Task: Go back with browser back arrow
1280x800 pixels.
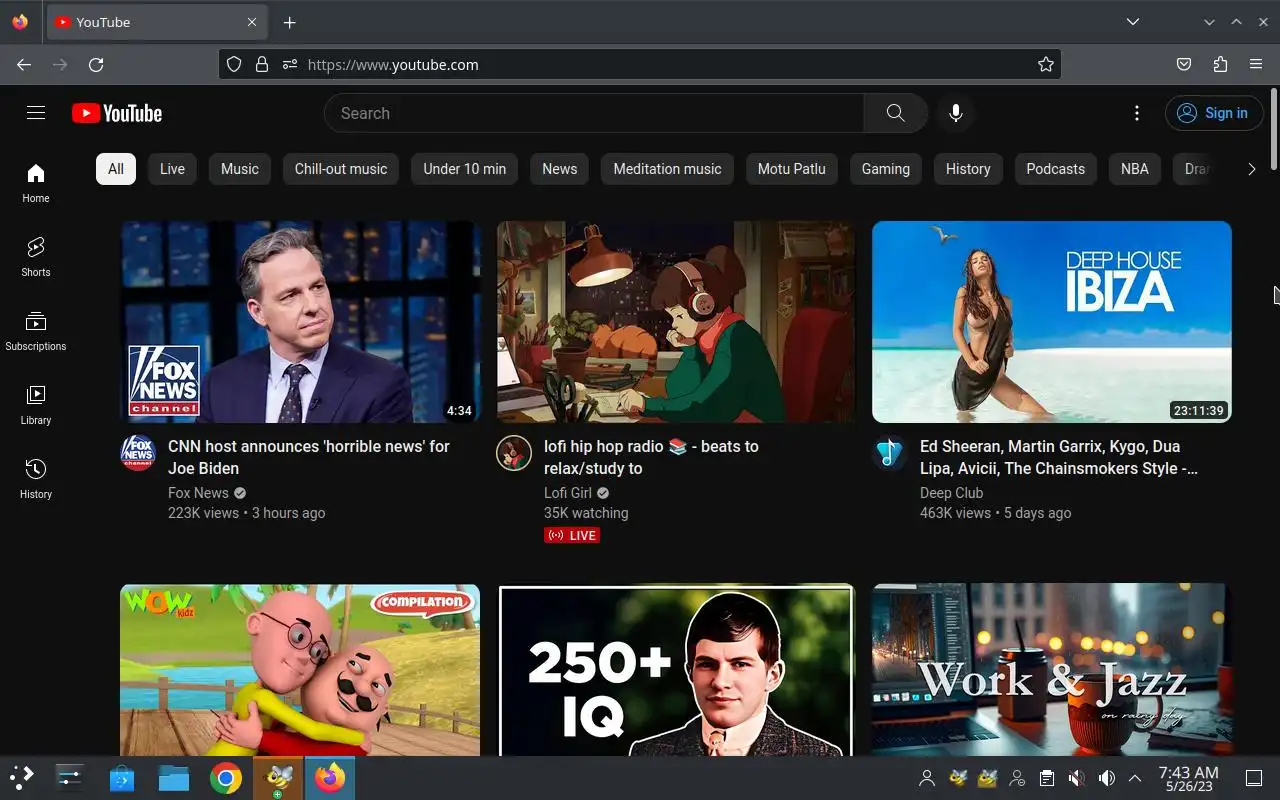Action: tap(24, 64)
